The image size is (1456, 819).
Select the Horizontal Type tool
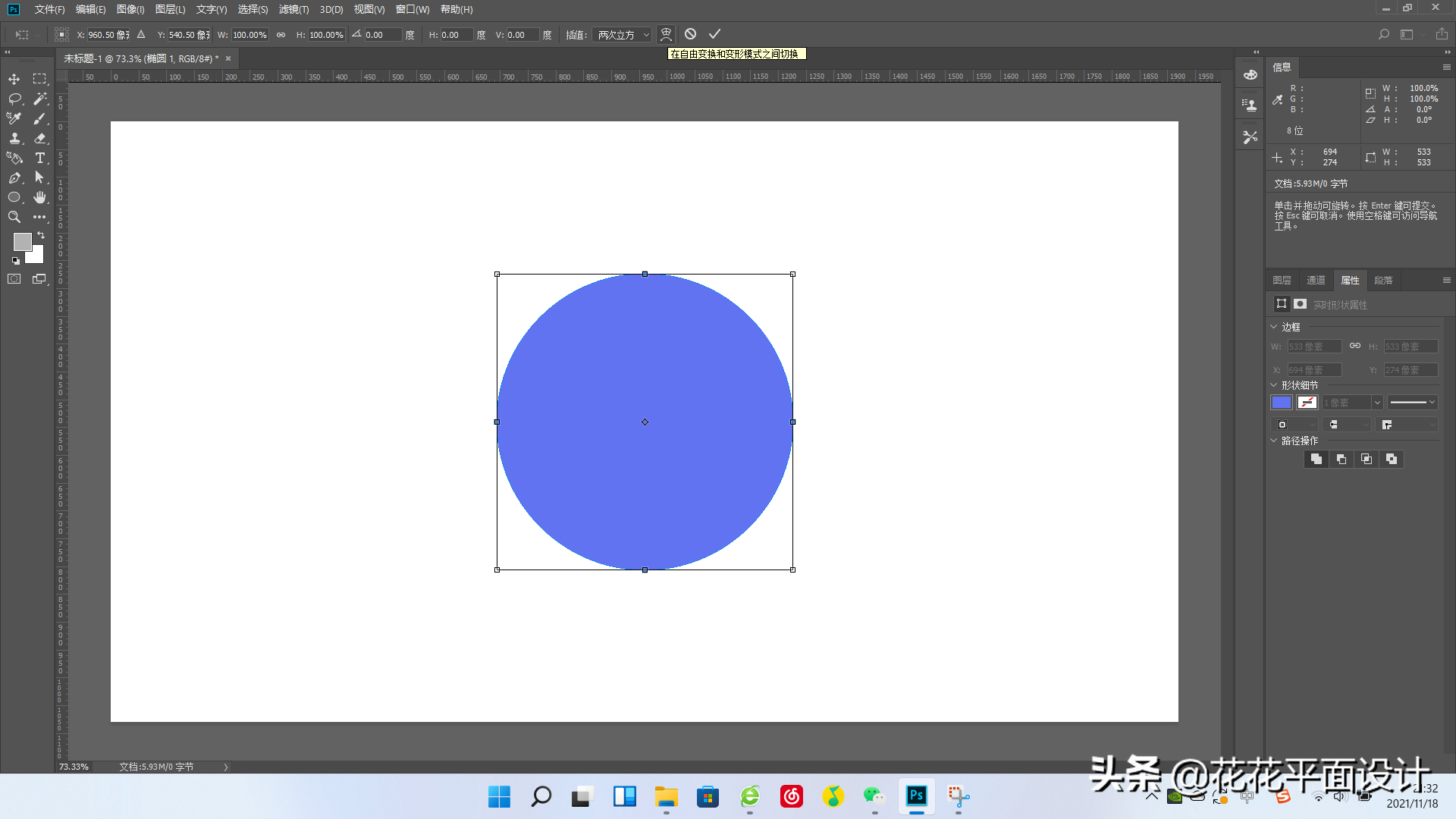[x=39, y=158]
